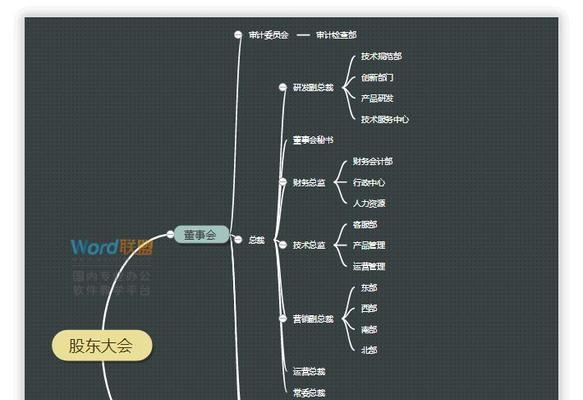This screenshot has height=400, width=583.
Task: Select the 产品管理 subtopic
Action: 369,245
